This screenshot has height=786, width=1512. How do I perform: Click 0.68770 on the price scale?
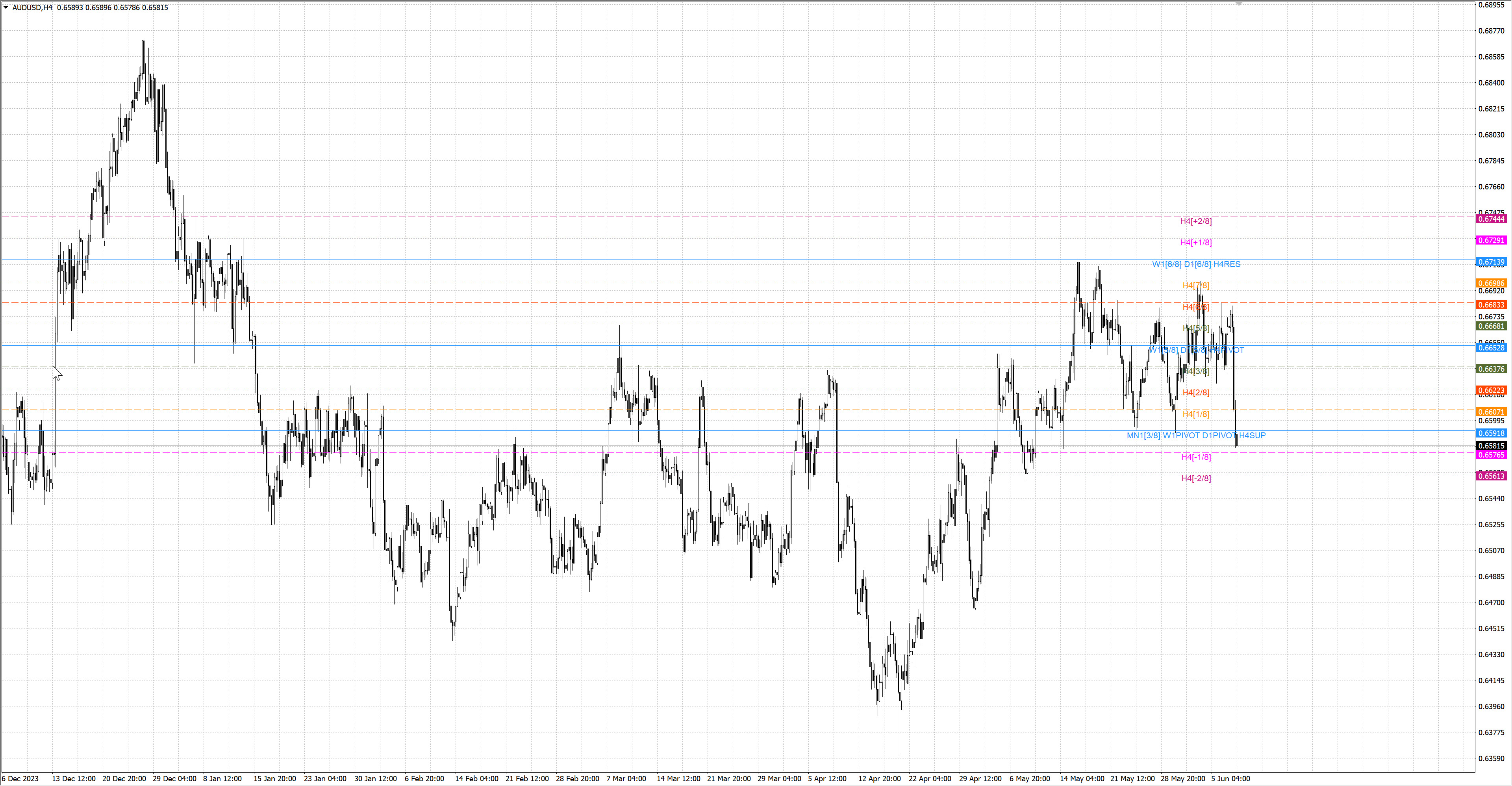(1491, 31)
